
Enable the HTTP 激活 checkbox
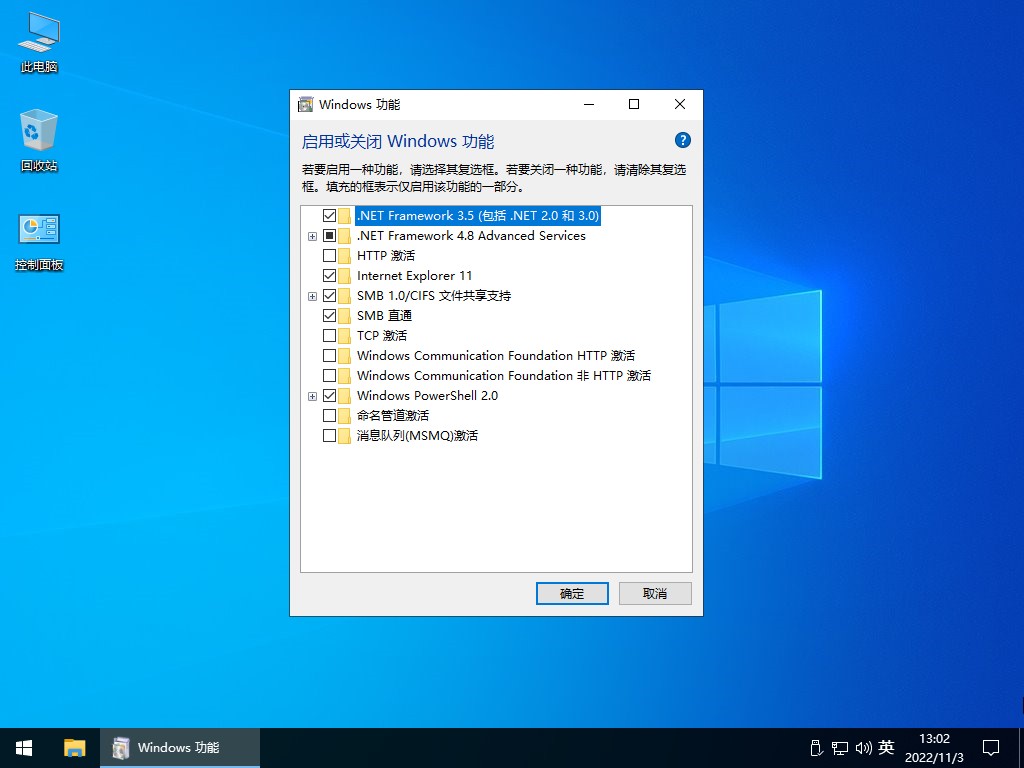[330, 256]
